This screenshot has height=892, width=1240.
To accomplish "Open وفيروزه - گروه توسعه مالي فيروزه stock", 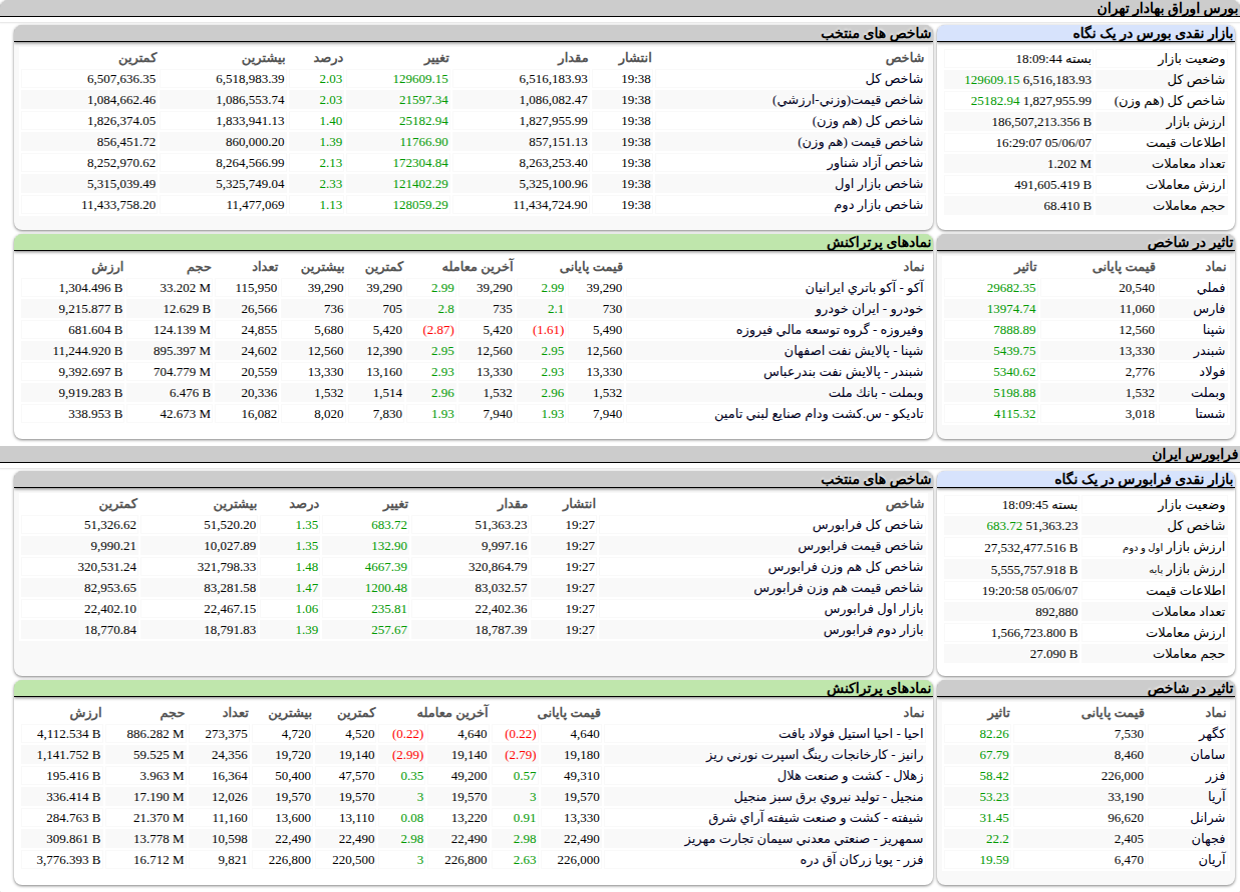I will point(830,330).
